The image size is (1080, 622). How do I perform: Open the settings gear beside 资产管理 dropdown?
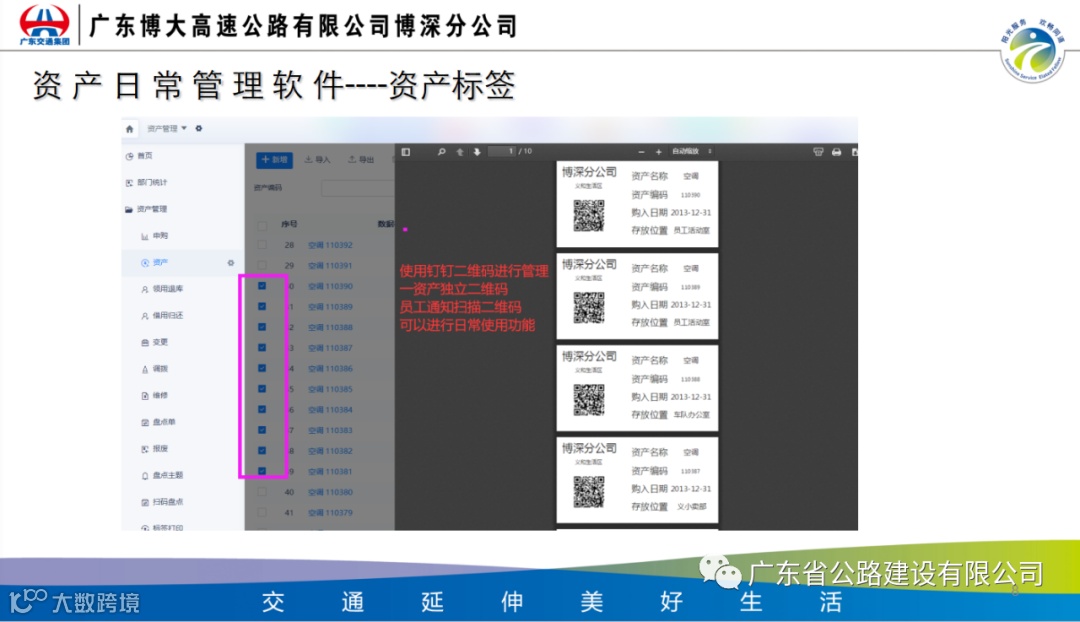point(198,128)
